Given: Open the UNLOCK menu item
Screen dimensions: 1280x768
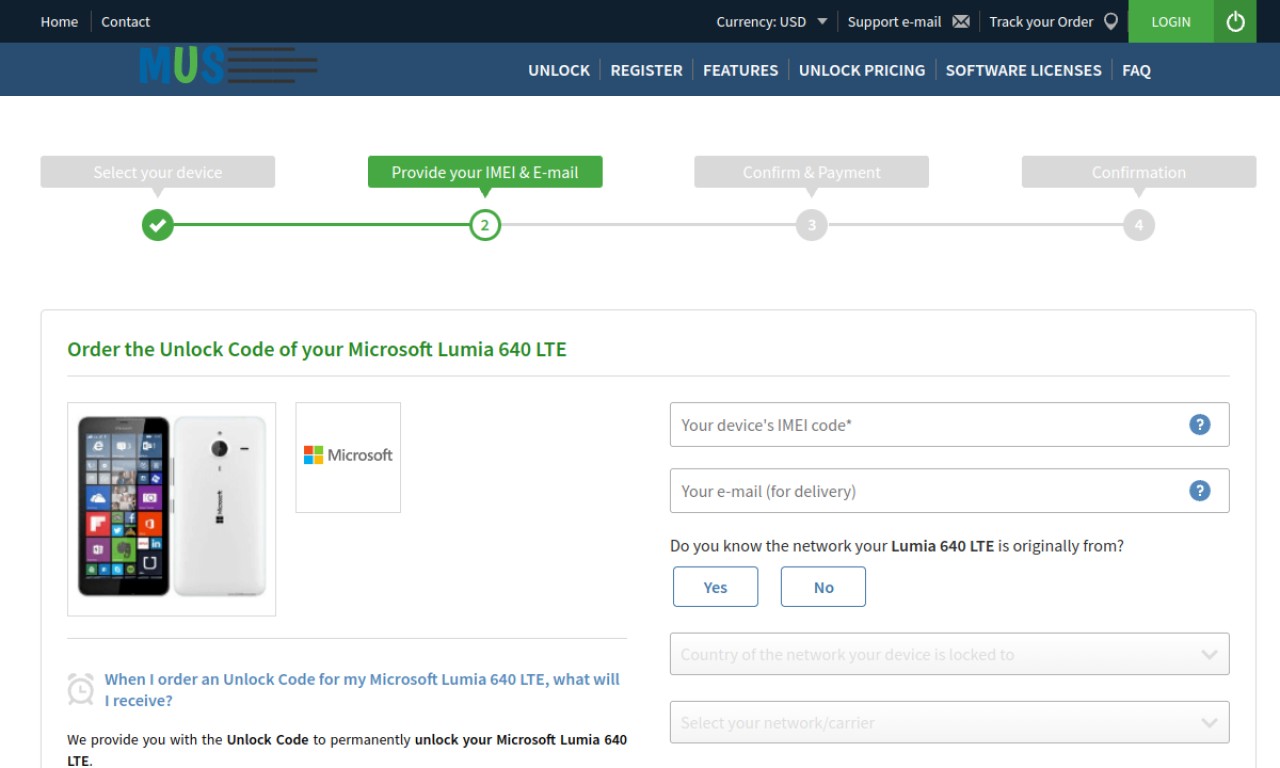Looking at the screenshot, I should click(x=559, y=70).
